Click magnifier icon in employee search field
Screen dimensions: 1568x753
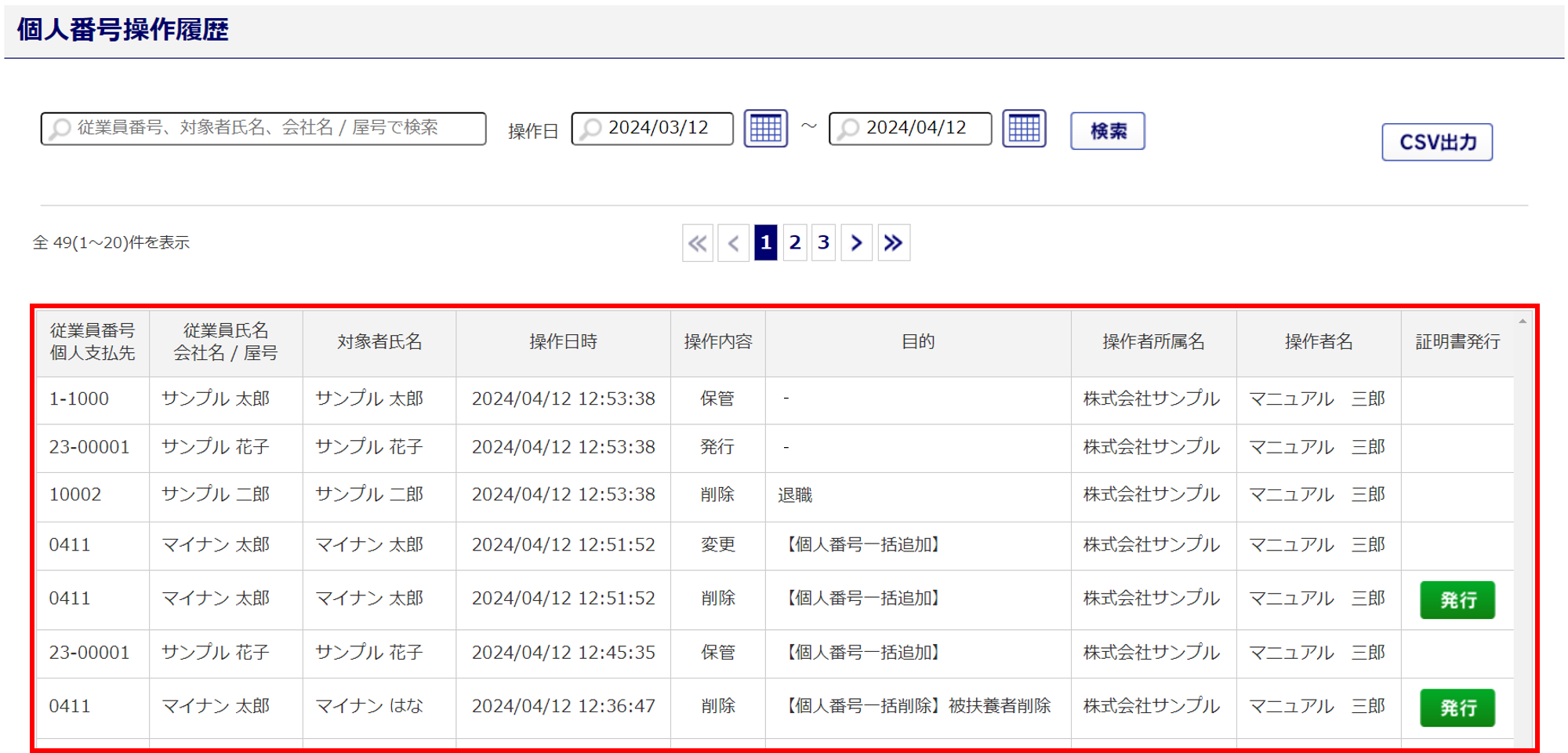tap(60, 129)
